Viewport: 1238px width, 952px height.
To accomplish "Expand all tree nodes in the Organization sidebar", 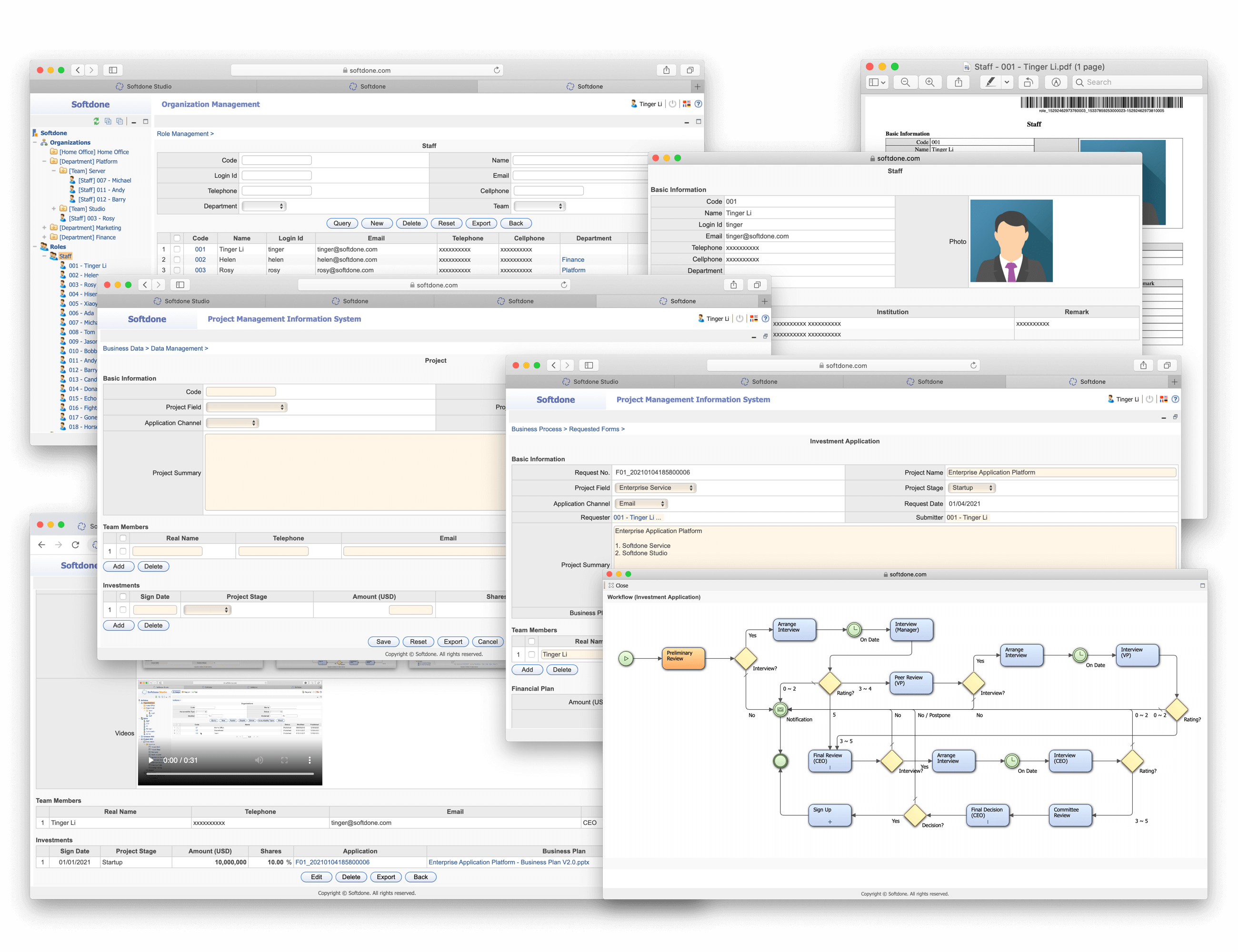I will pyautogui.click(x=108, y=121).
